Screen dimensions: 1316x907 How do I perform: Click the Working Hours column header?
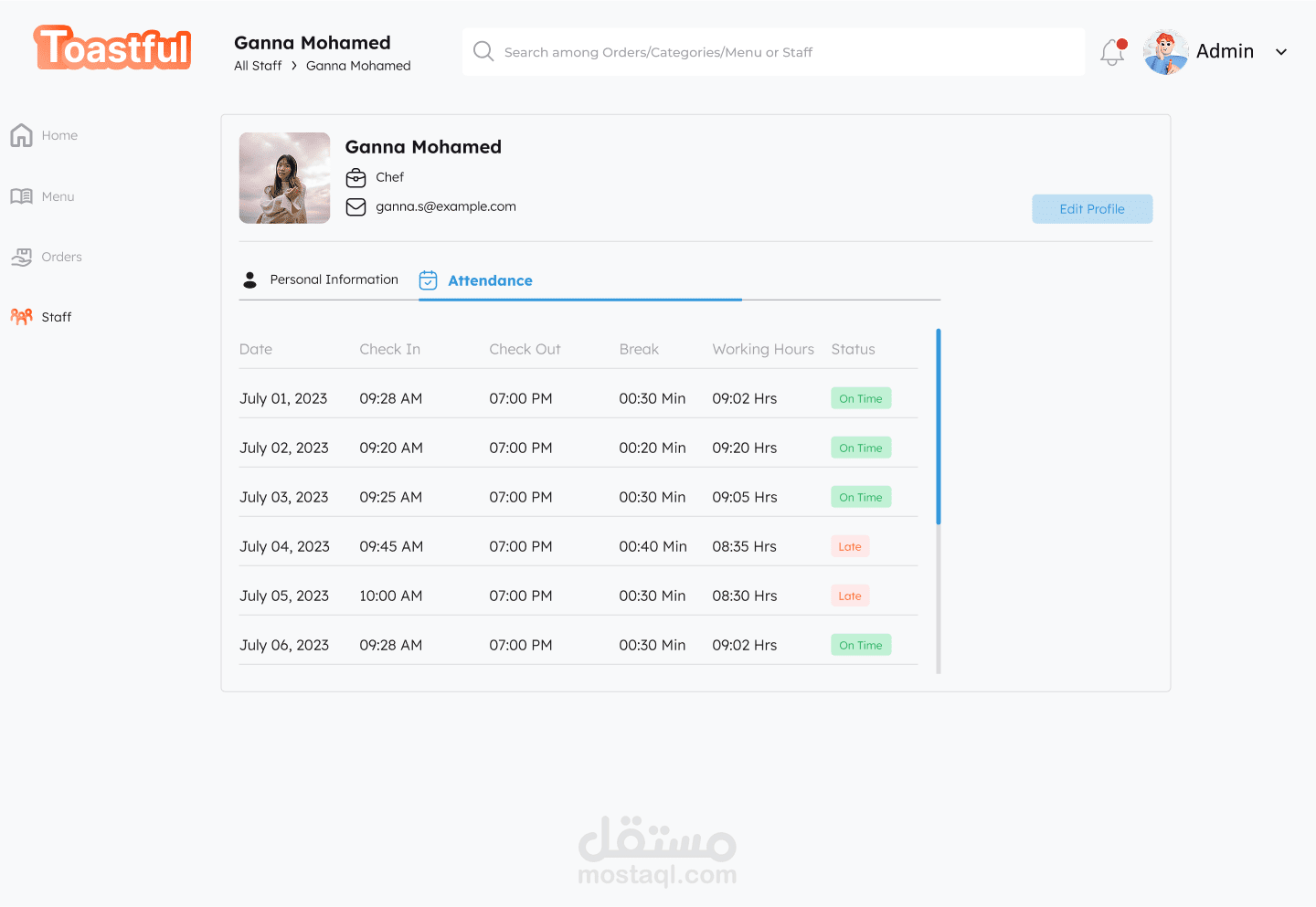[763, 349]
